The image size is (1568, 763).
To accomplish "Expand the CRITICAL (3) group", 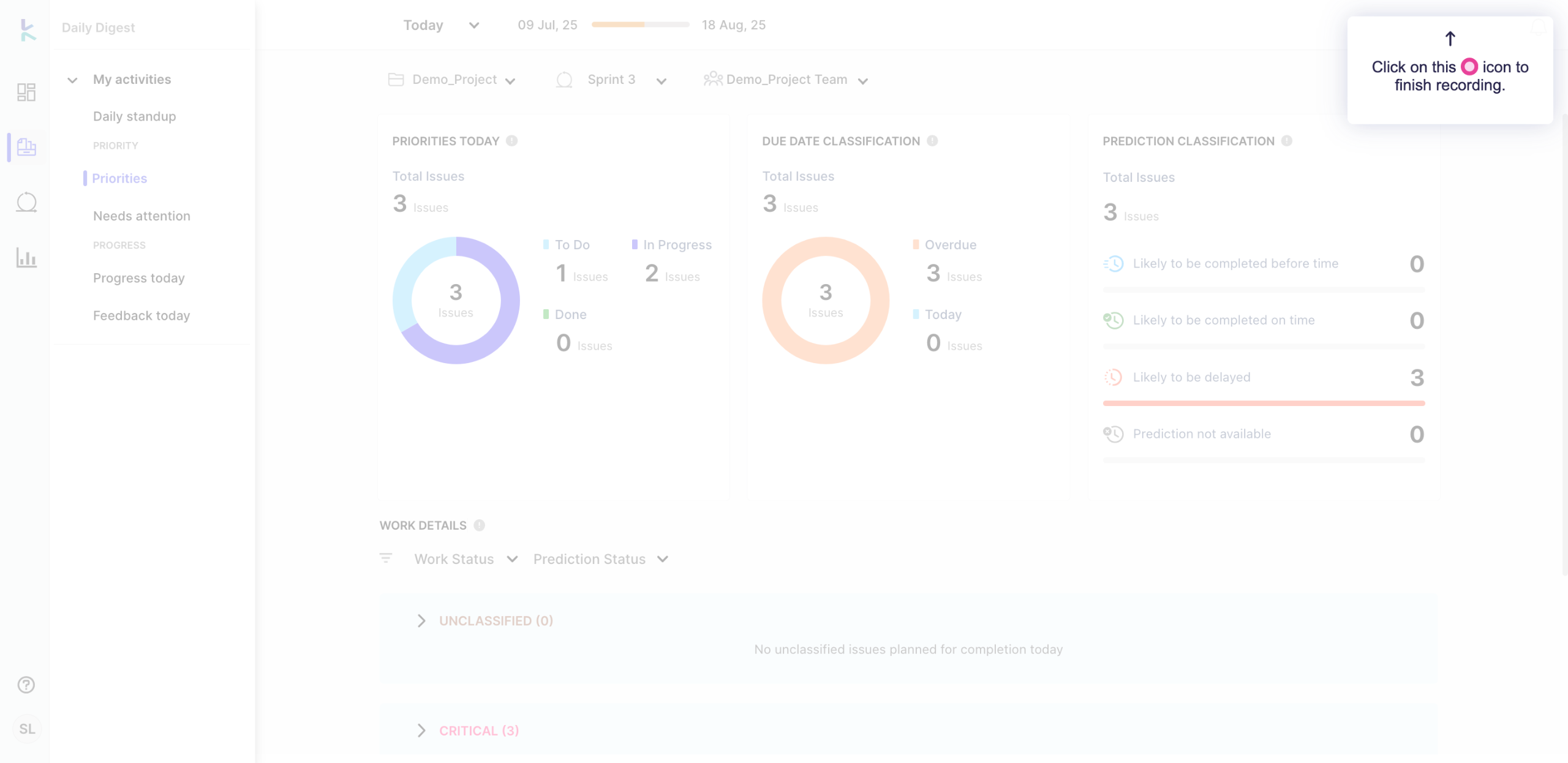I will pyautogui.click(x=421, y=731).
